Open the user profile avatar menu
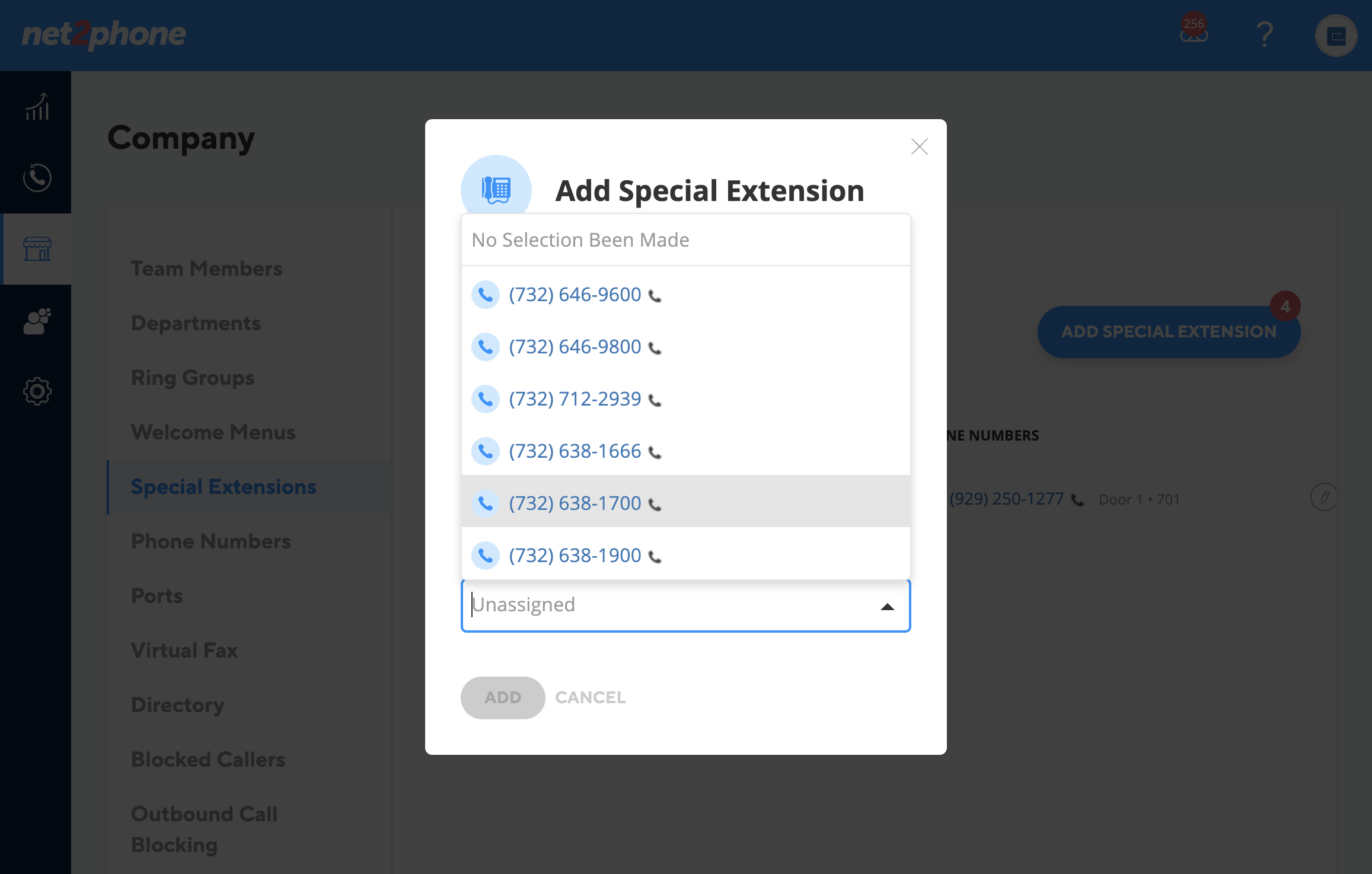This screenshot has width=1372, height=874. (x=1336, y=36)
